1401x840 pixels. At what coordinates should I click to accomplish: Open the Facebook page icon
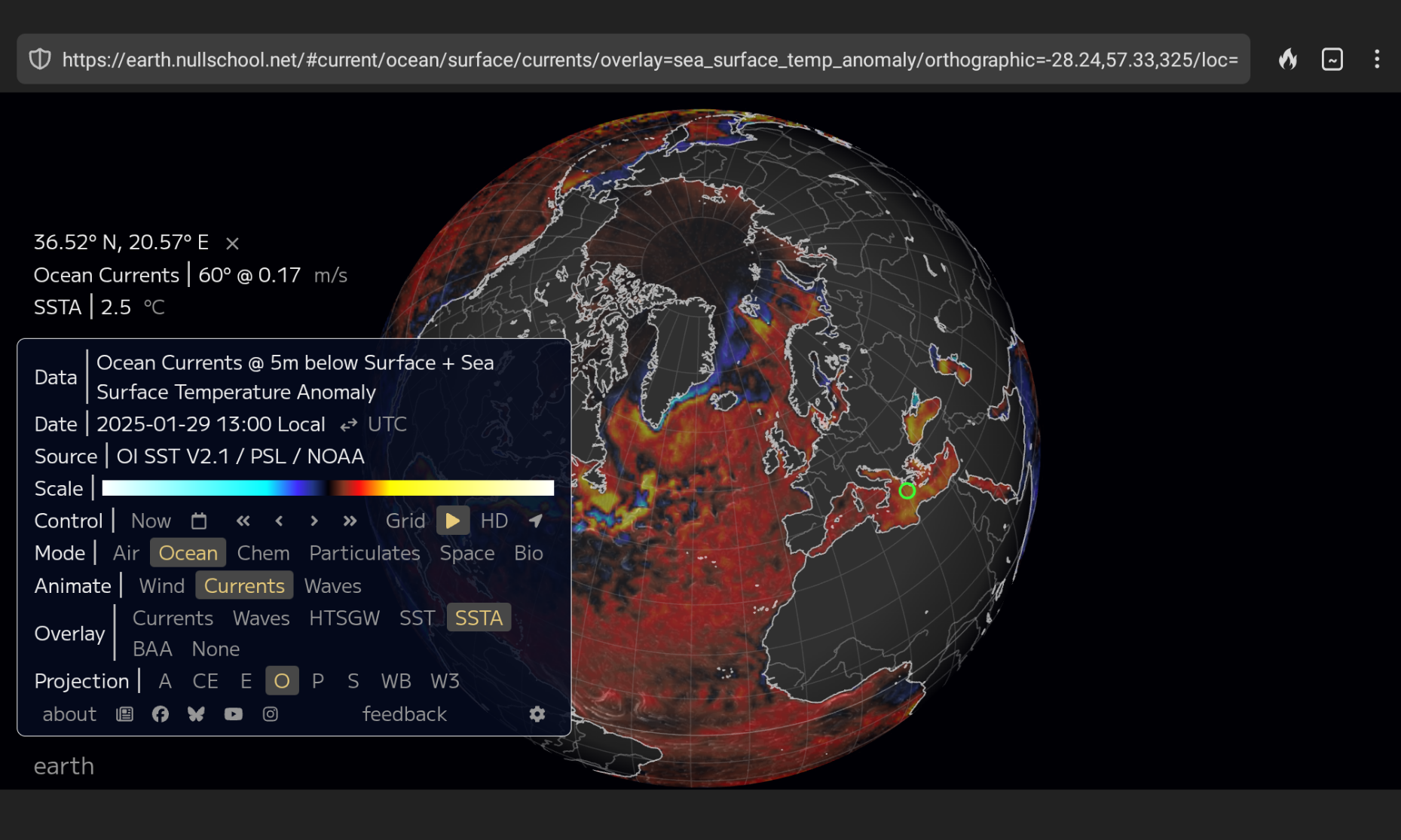tap(161, 714)
